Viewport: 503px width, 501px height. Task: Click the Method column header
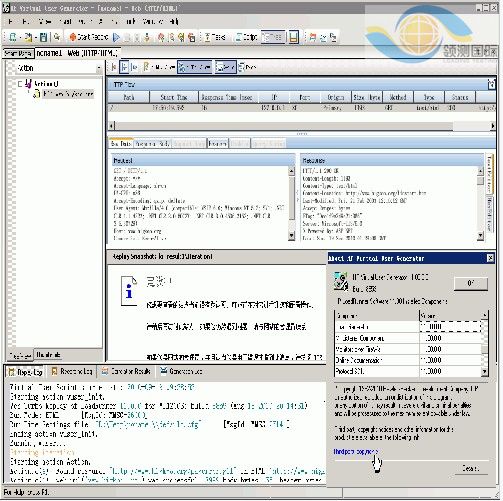click(398, 97)
